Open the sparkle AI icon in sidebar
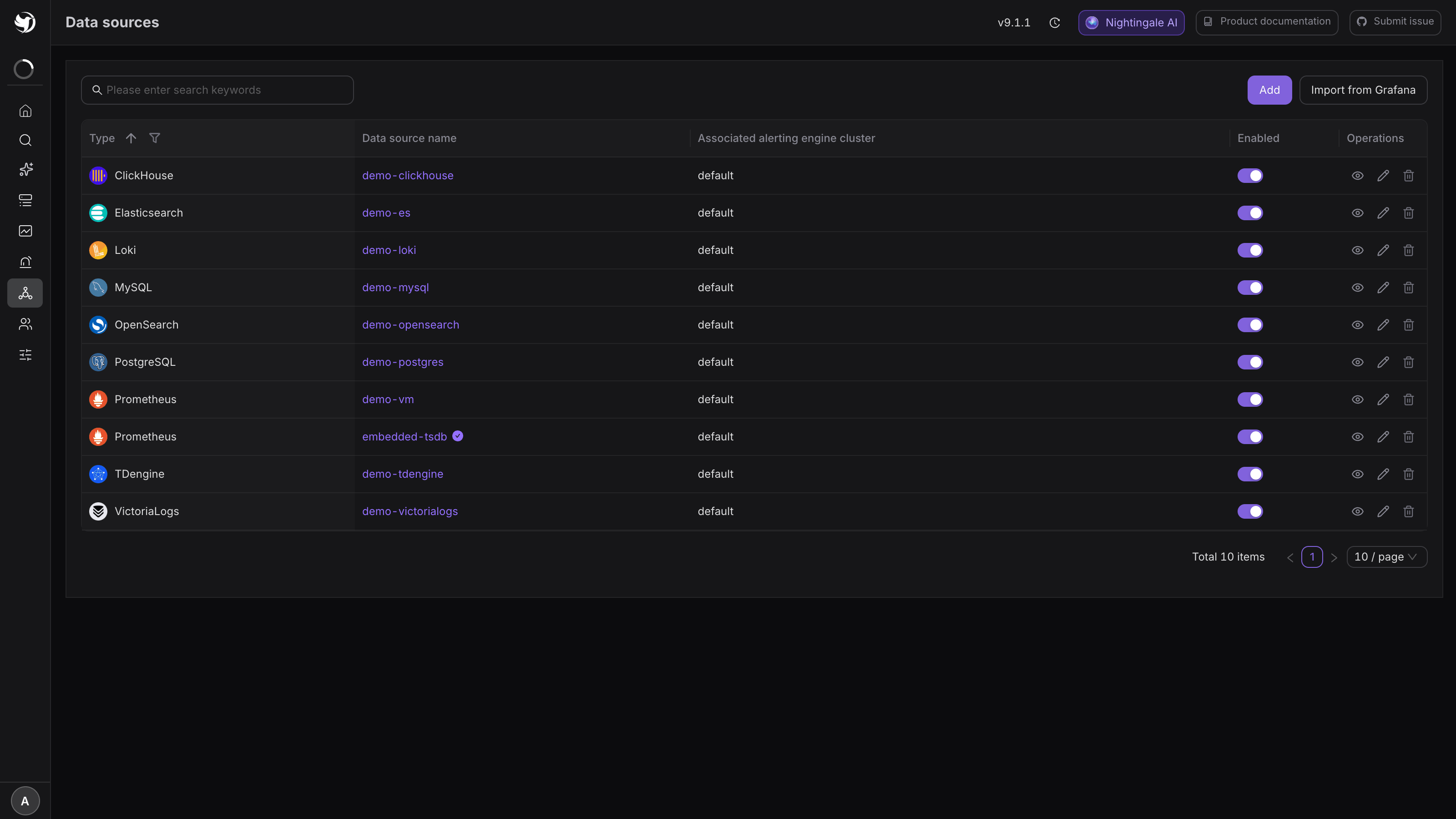This screenshot has height=819, width=1456. coord(25,170)
